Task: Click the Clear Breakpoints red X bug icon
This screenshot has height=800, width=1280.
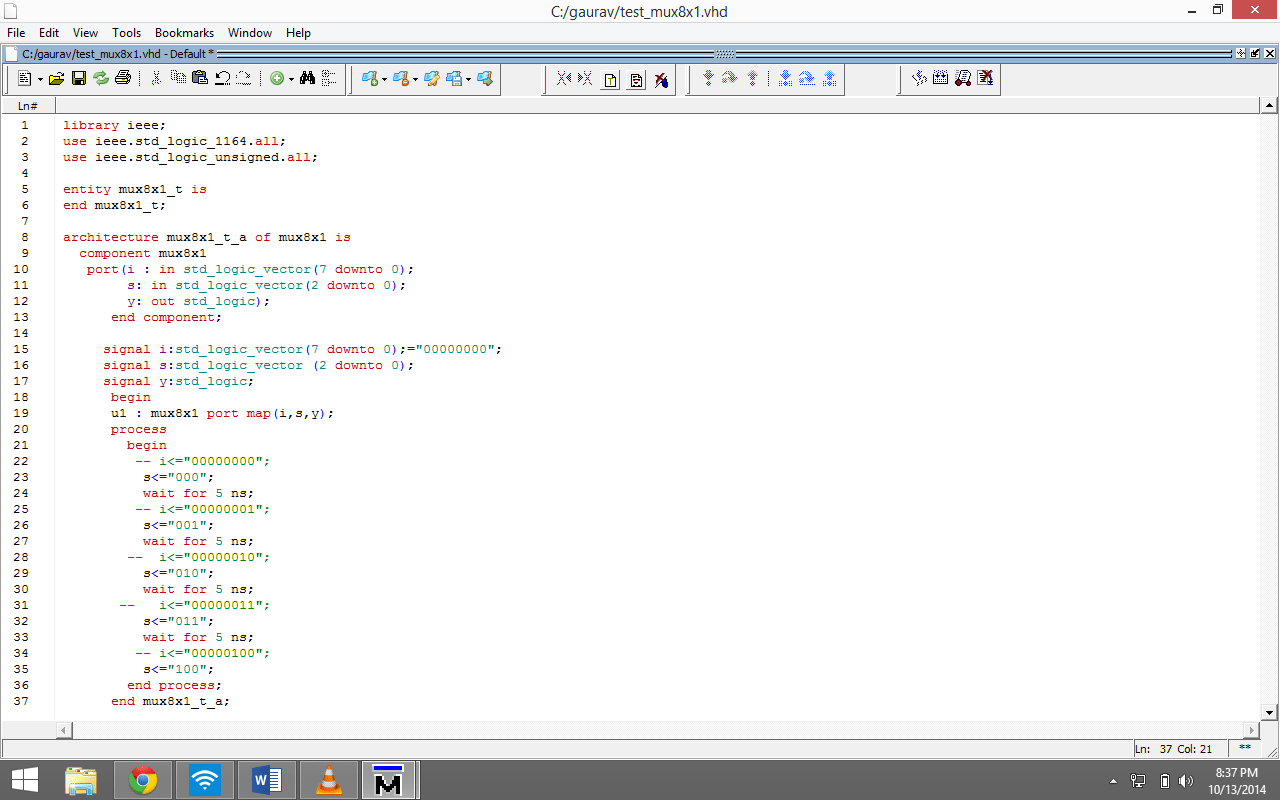Action: pyautogui.click(x=661, y=79)
